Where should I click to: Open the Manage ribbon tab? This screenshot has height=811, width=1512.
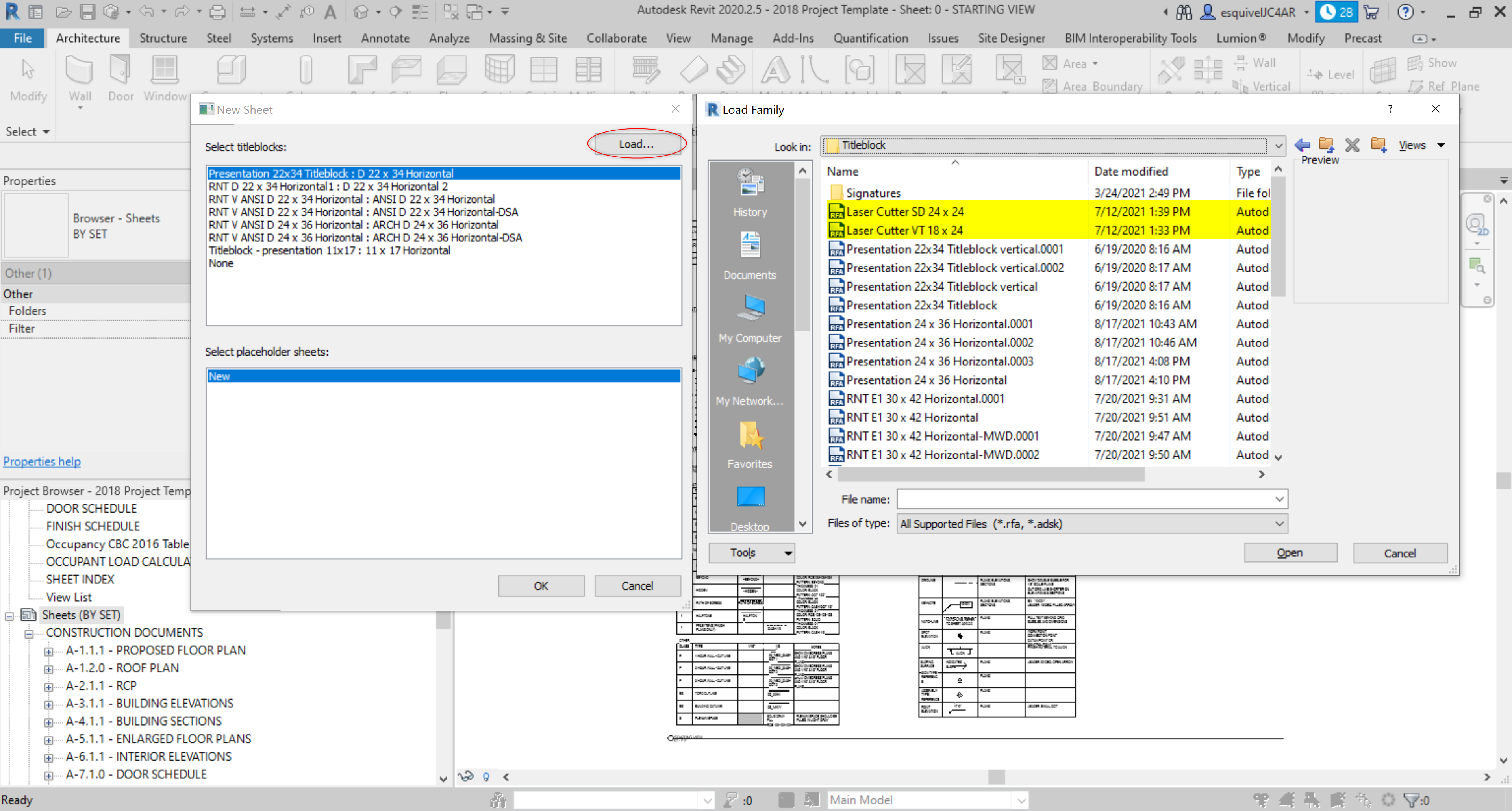click(731, 38)
